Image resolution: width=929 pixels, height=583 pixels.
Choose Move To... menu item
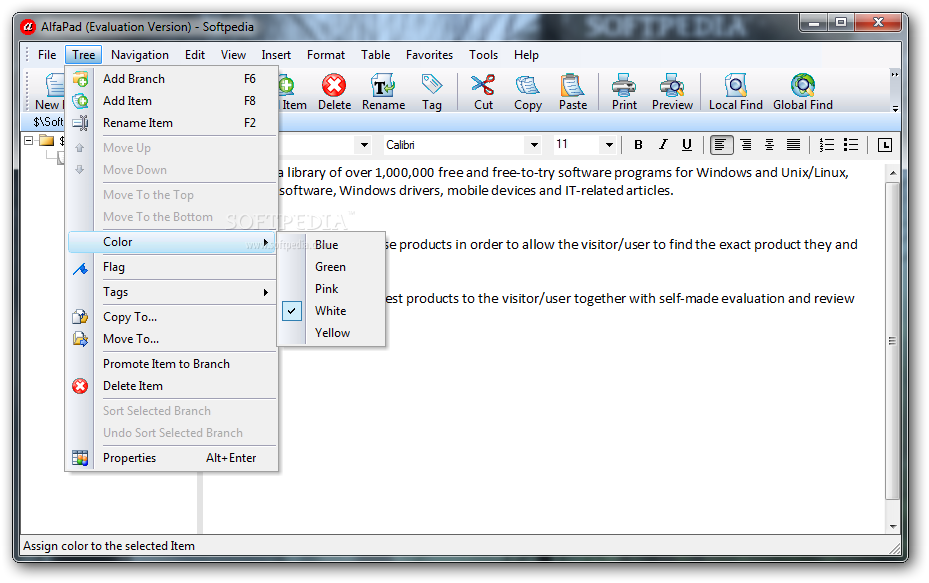pyautogui.click(x=172, y=339)
